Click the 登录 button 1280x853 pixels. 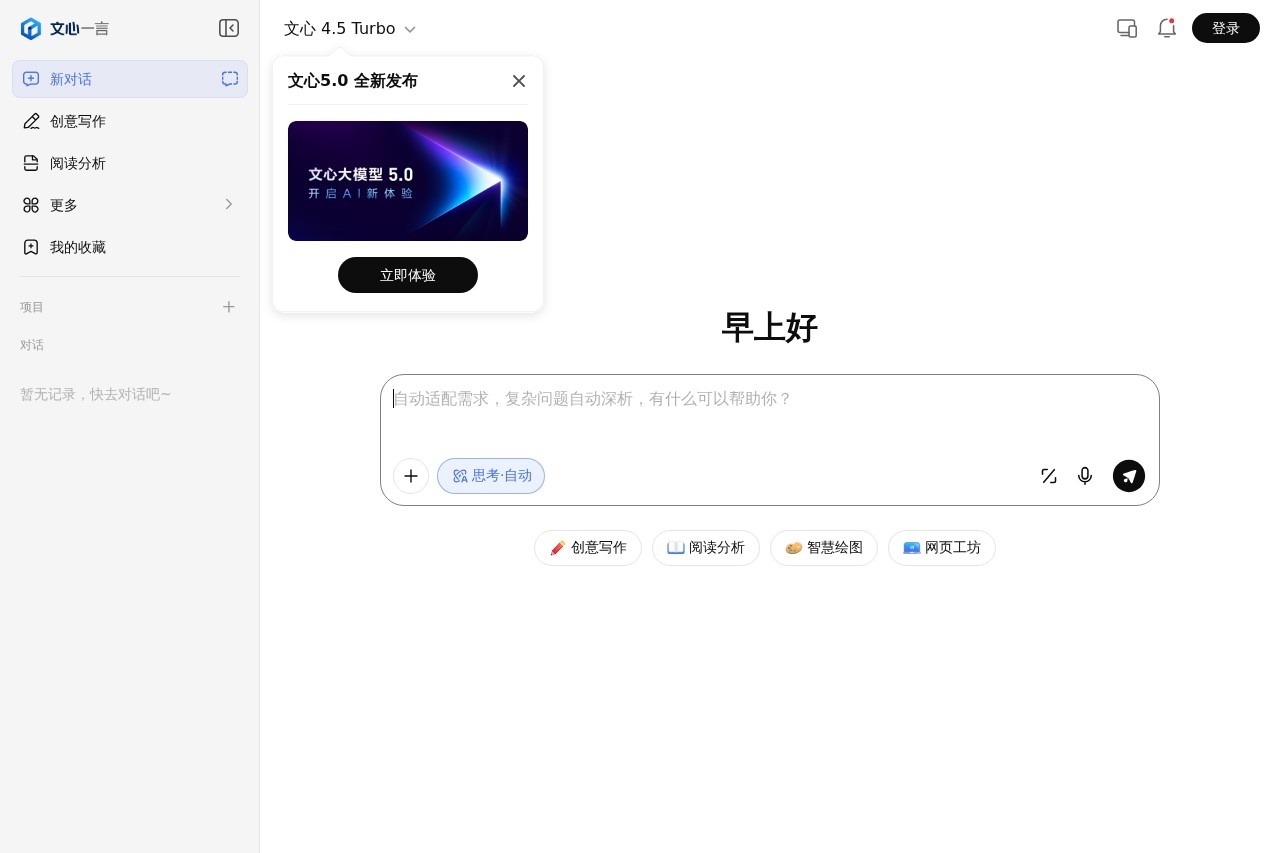(1225, 28)
